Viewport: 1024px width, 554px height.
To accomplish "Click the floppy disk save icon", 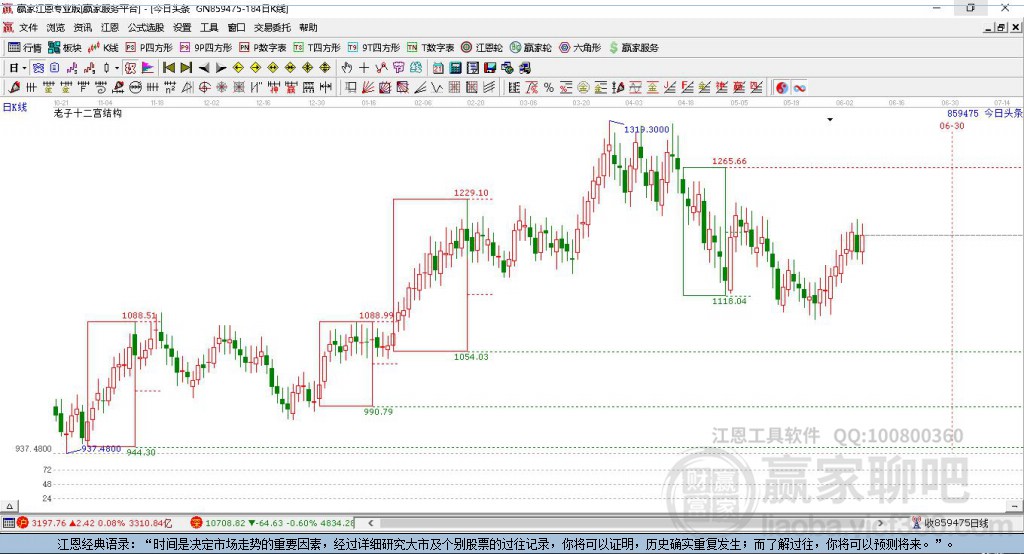I will point(490,68).
